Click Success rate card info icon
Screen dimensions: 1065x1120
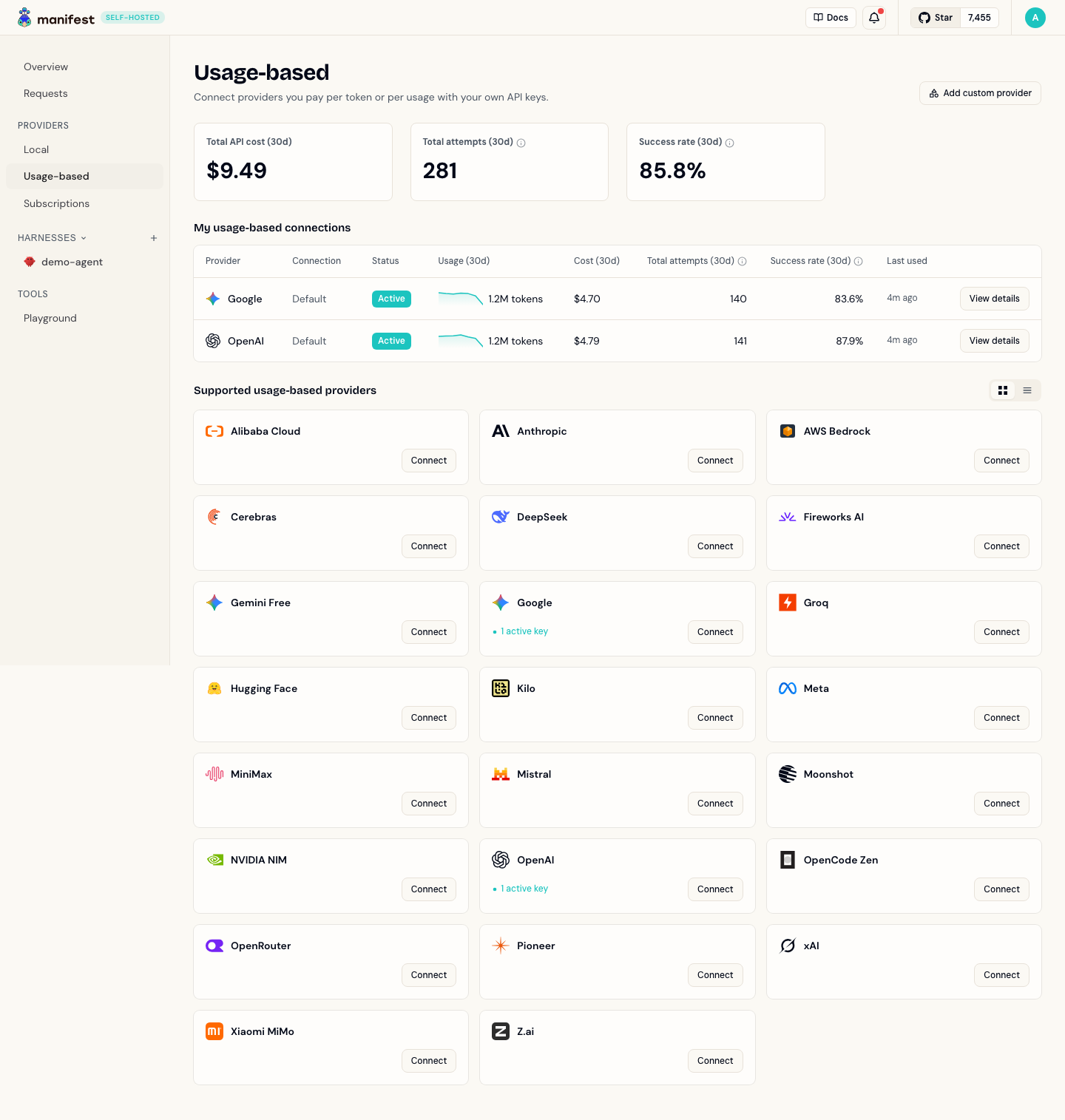pos(729,143)
